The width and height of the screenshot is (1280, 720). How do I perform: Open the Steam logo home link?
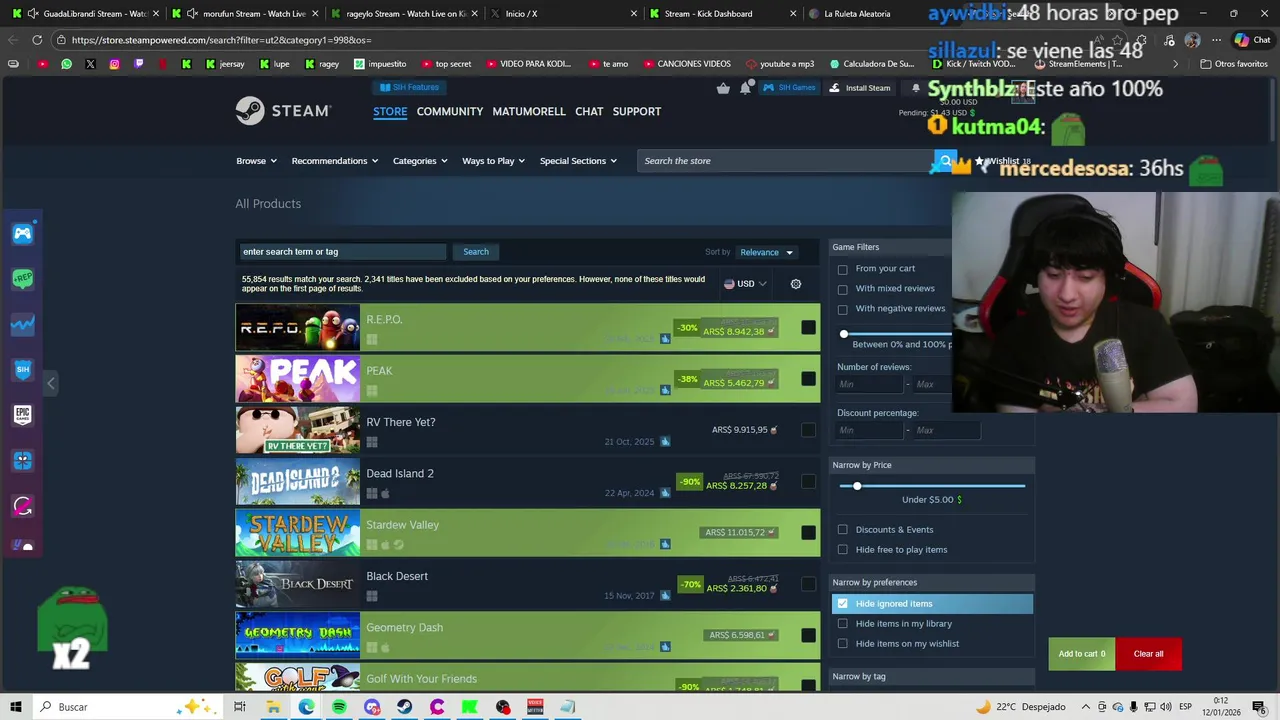pyautogui.click(x=283, y=111)
